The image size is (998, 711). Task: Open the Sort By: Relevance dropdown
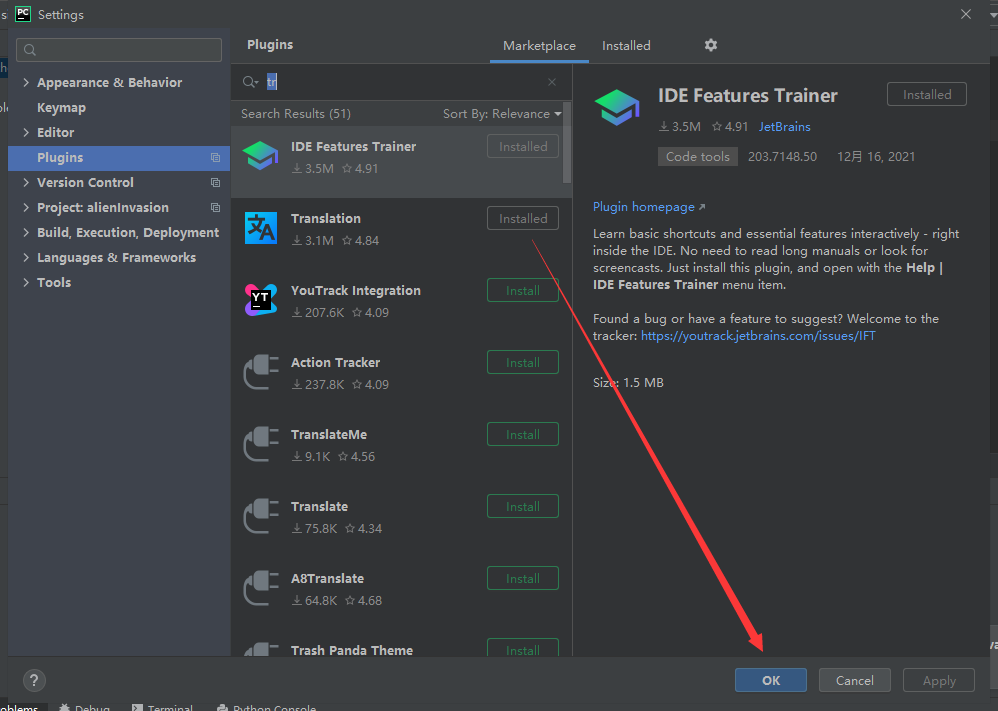point(502,114)
